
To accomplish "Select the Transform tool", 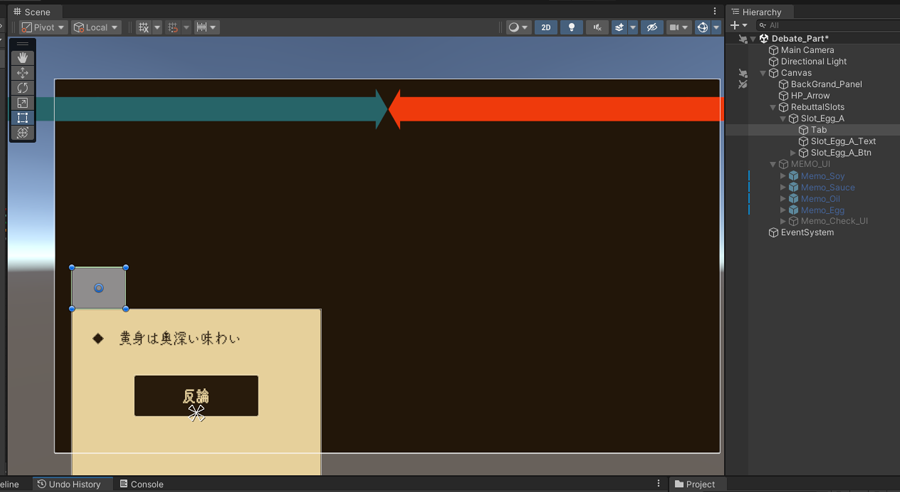I will [x=22, y=133].
